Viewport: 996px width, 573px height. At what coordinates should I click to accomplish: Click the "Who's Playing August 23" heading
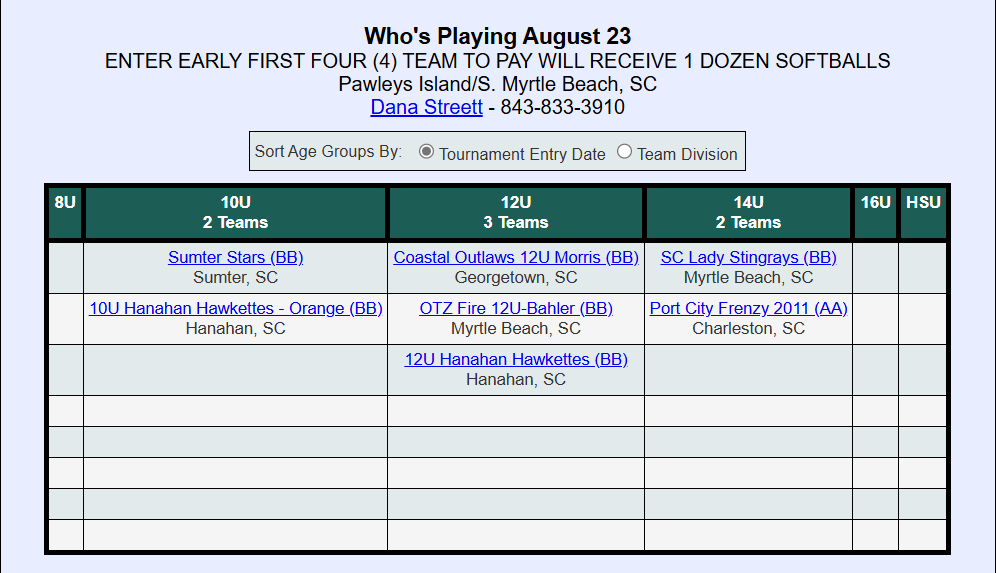tap(497, 37)
